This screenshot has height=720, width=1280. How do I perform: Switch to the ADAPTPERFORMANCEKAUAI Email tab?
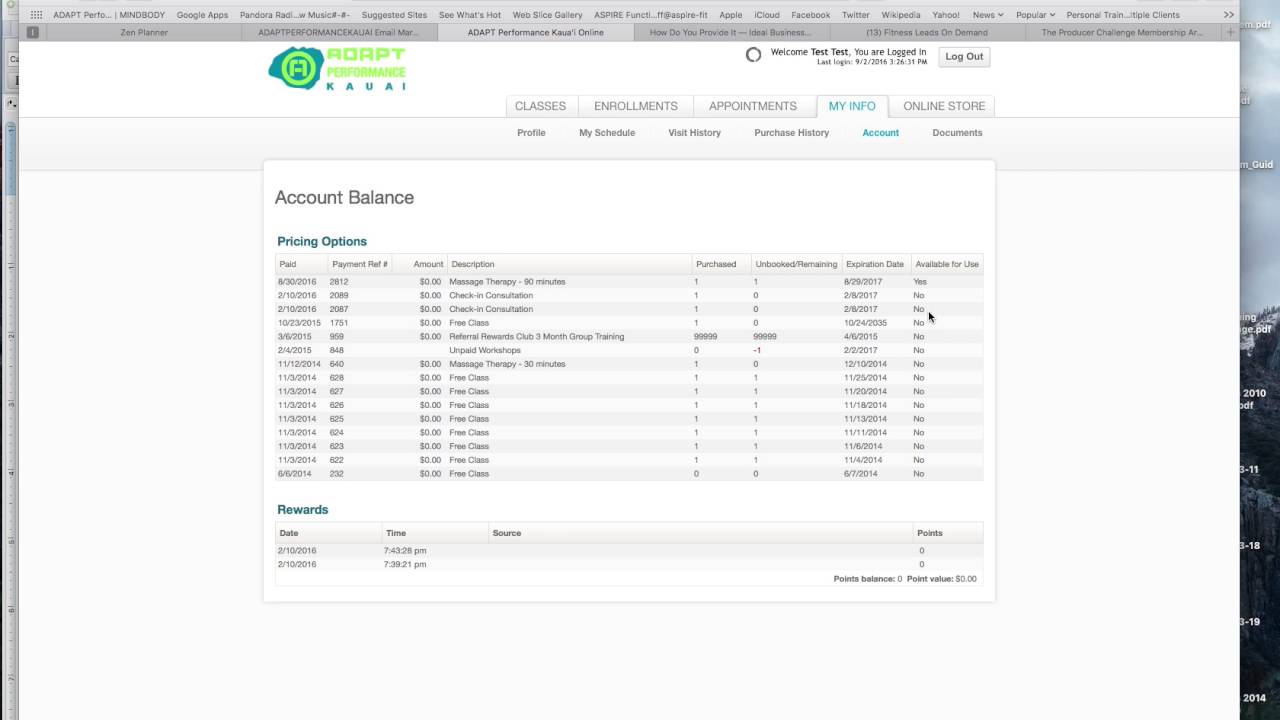(x=338, y=32)
